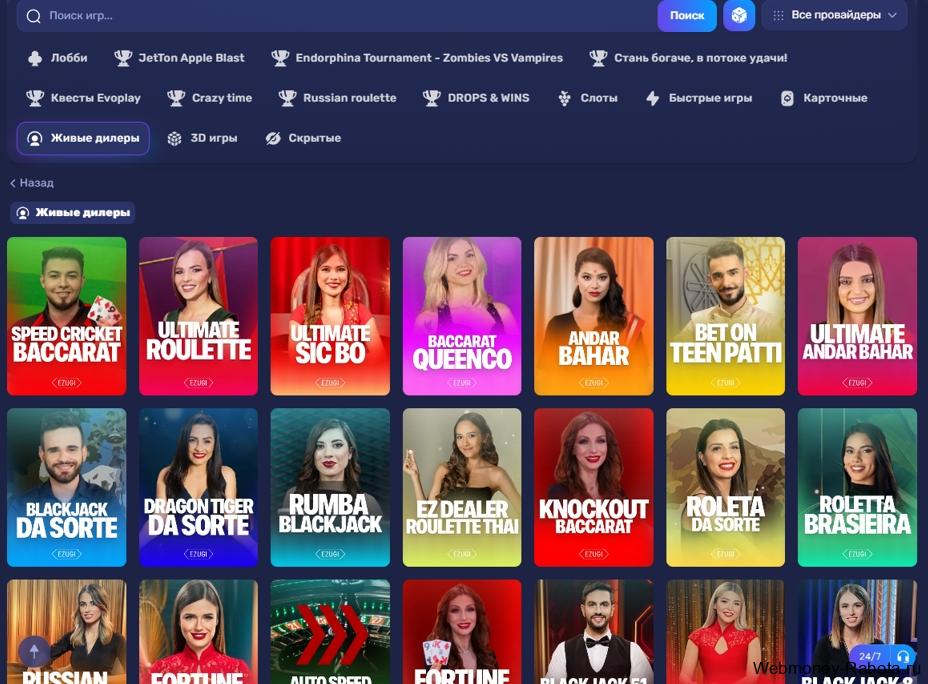Open Ultimate Andar Bahar game card
This screenshot has height=684, width=928.
click(858, 316)
